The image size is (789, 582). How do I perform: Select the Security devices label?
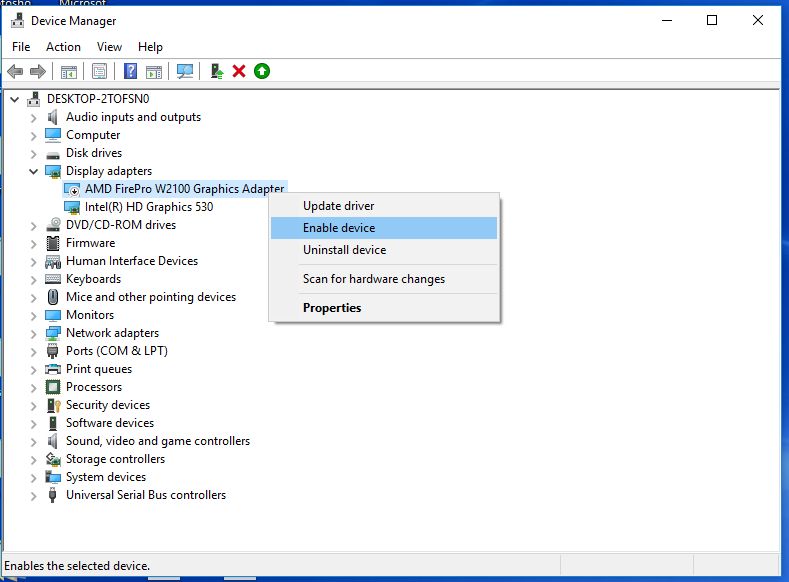click(108, 405)
